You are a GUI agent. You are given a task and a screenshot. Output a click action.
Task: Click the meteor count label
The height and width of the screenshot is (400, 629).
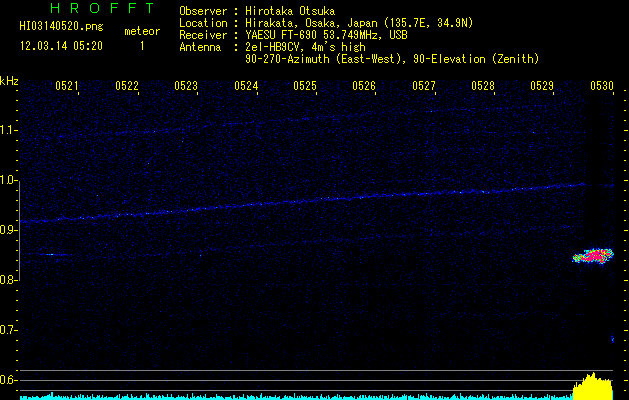pos(142,31)
